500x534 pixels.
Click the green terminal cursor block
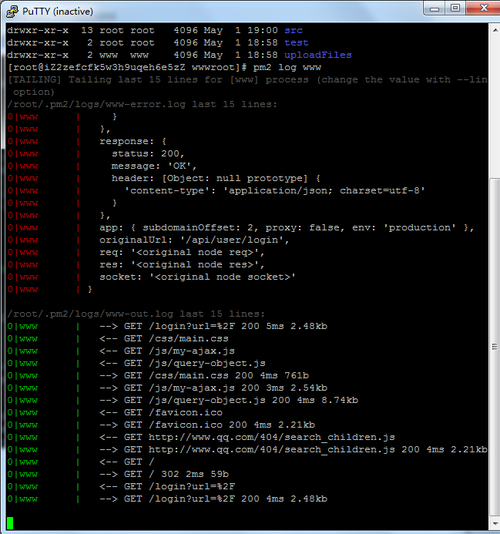click(10, 523)
